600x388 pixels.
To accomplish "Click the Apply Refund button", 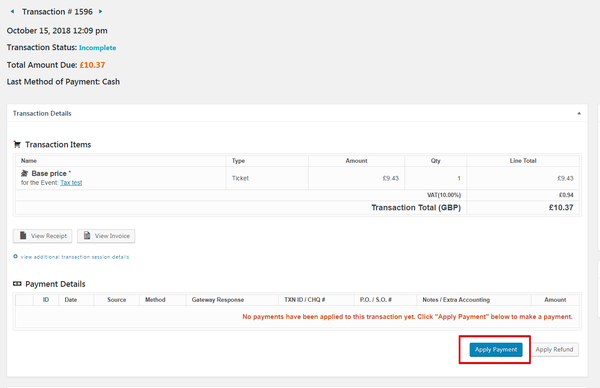I will [554, 349].
